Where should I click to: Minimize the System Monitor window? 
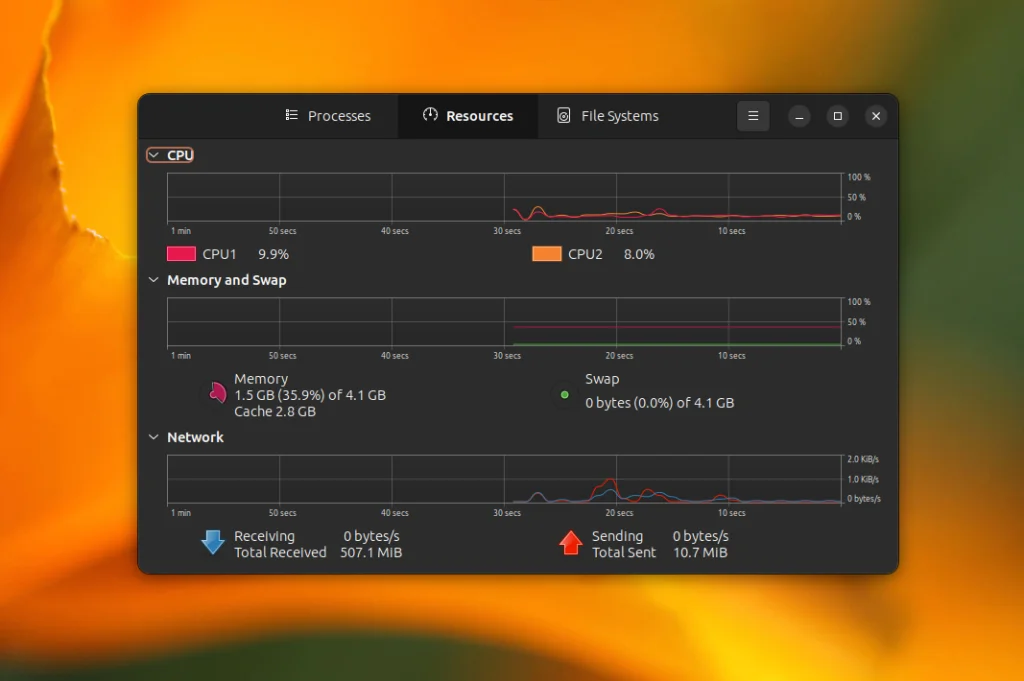pyautogui.click(x=799, y=116)
